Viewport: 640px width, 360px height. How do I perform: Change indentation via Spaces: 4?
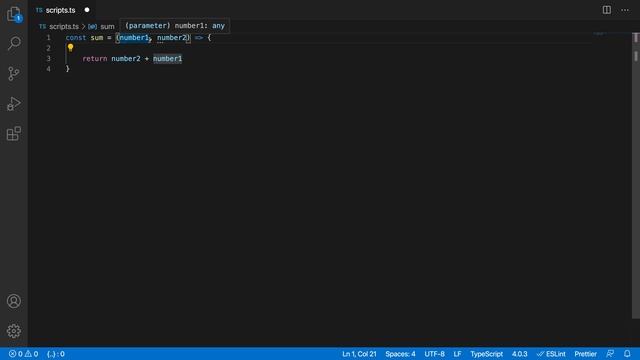tap(400, 354)
